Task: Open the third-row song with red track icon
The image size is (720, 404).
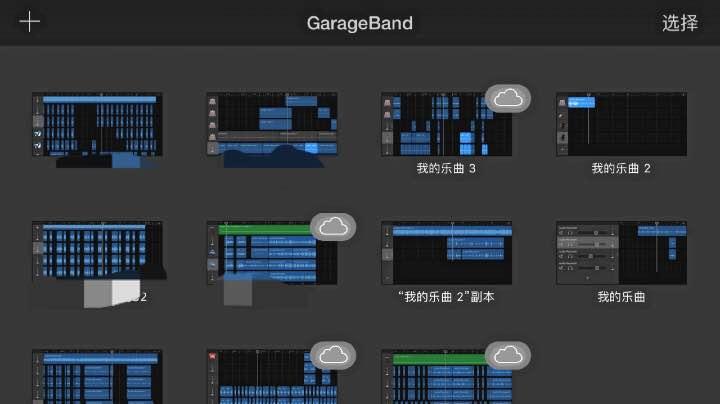Action: click(x=272, y=377)
